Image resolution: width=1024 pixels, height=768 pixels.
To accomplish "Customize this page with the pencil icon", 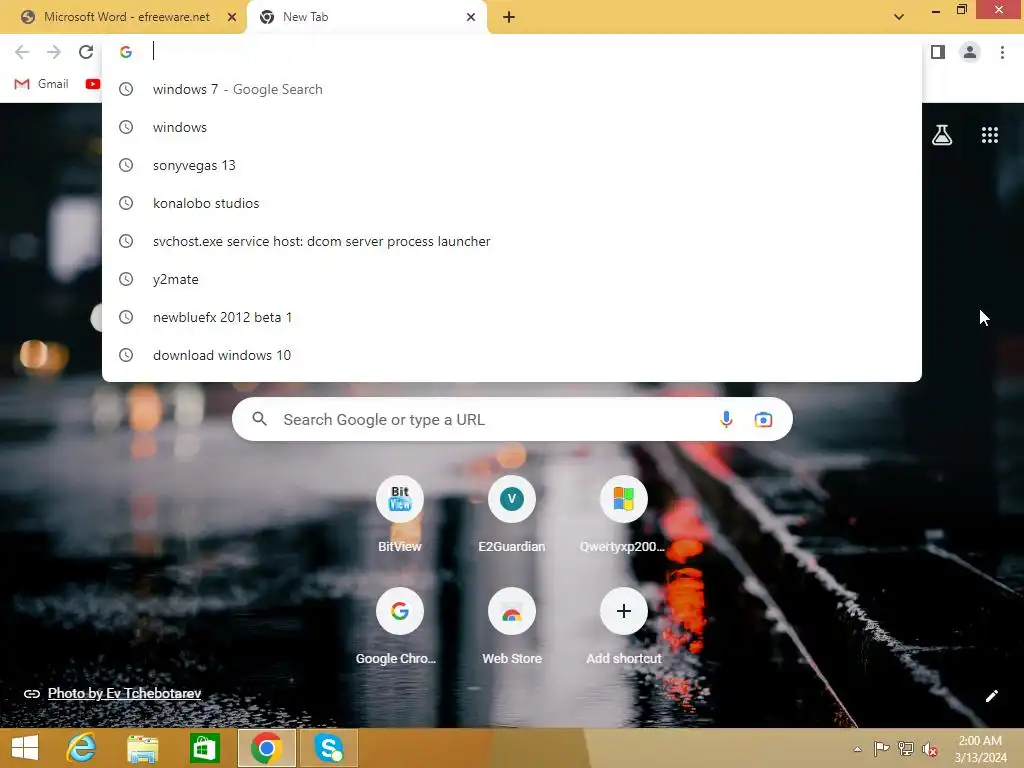I will tap(991, 696).
